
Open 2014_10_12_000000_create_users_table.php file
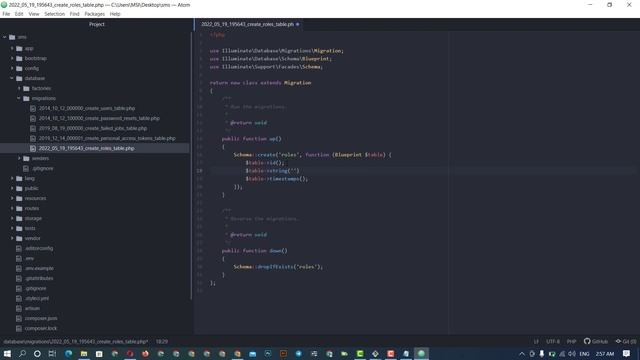pyautogui.click(x=87, y=108)
